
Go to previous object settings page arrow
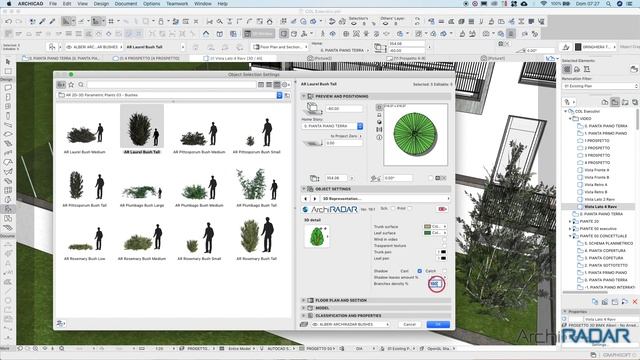click(306, 198)
